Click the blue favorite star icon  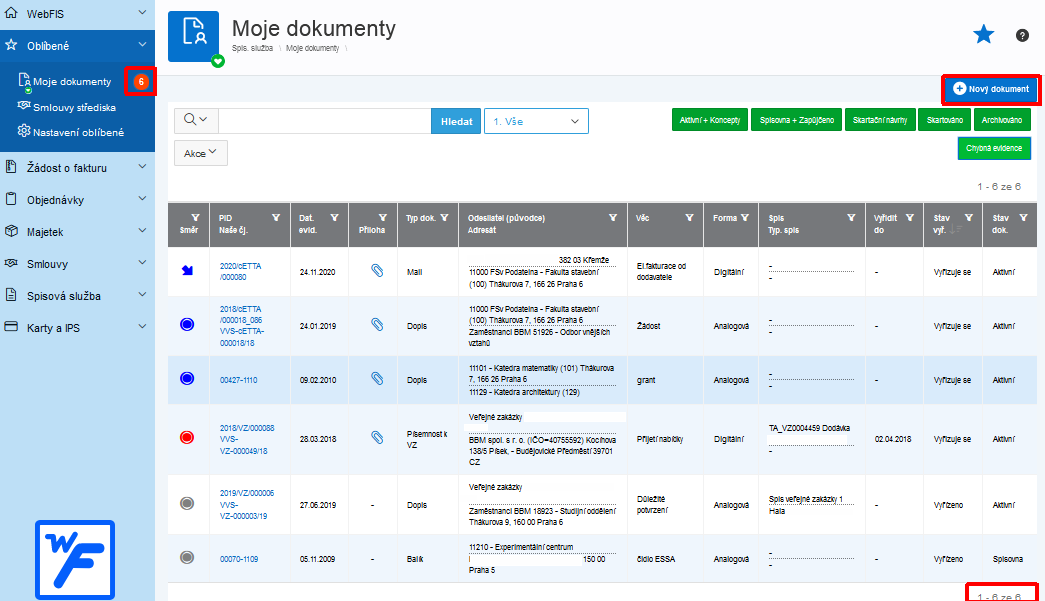983,35
